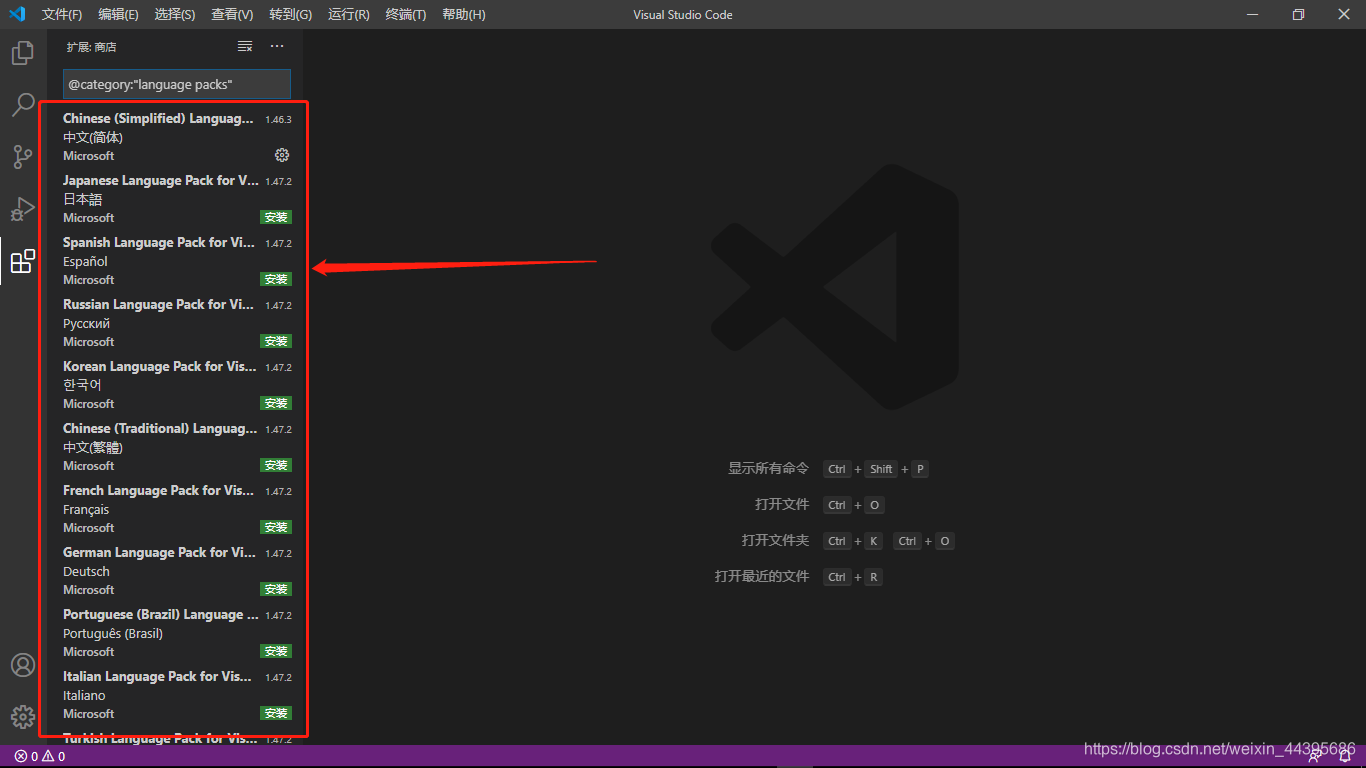The image size is (1366, 768).
Task: Select Russian Language Pack title
Action: (159, 305)
